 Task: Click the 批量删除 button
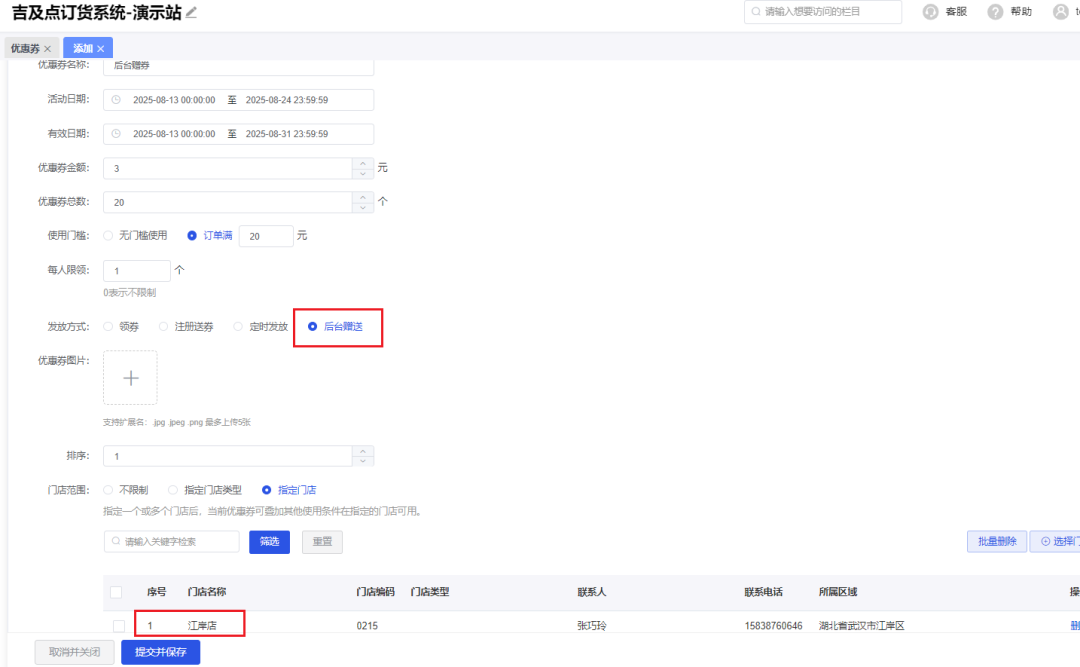[997, 542]
